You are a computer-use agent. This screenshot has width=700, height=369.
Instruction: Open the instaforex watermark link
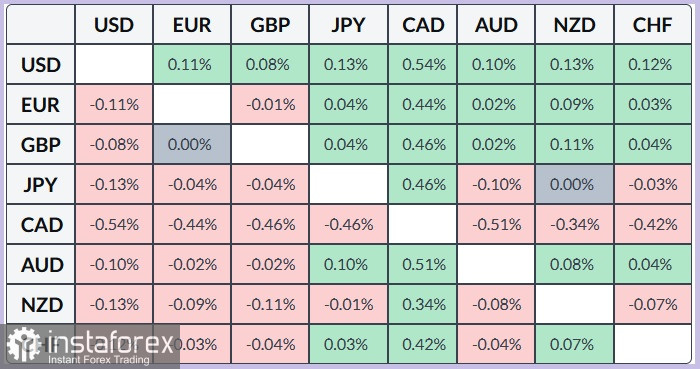coord(90,346)
